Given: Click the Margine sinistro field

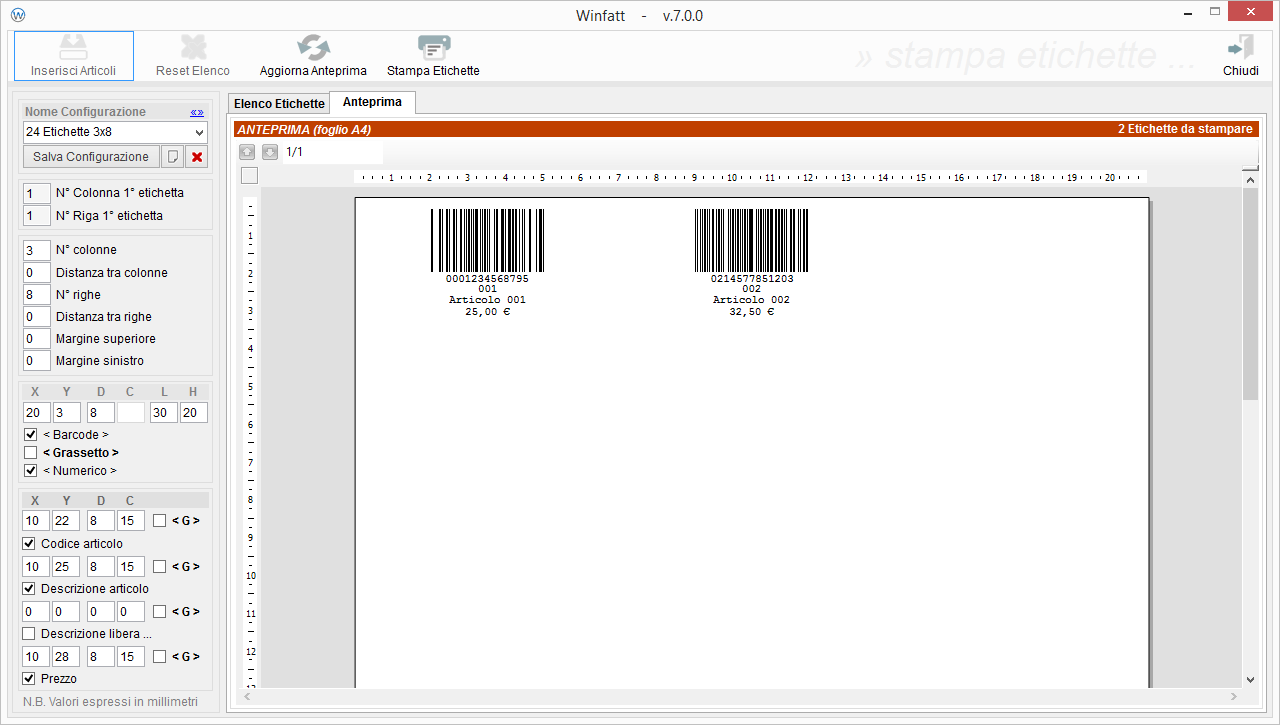Looking at the screenshot, I should pos(37,361).
